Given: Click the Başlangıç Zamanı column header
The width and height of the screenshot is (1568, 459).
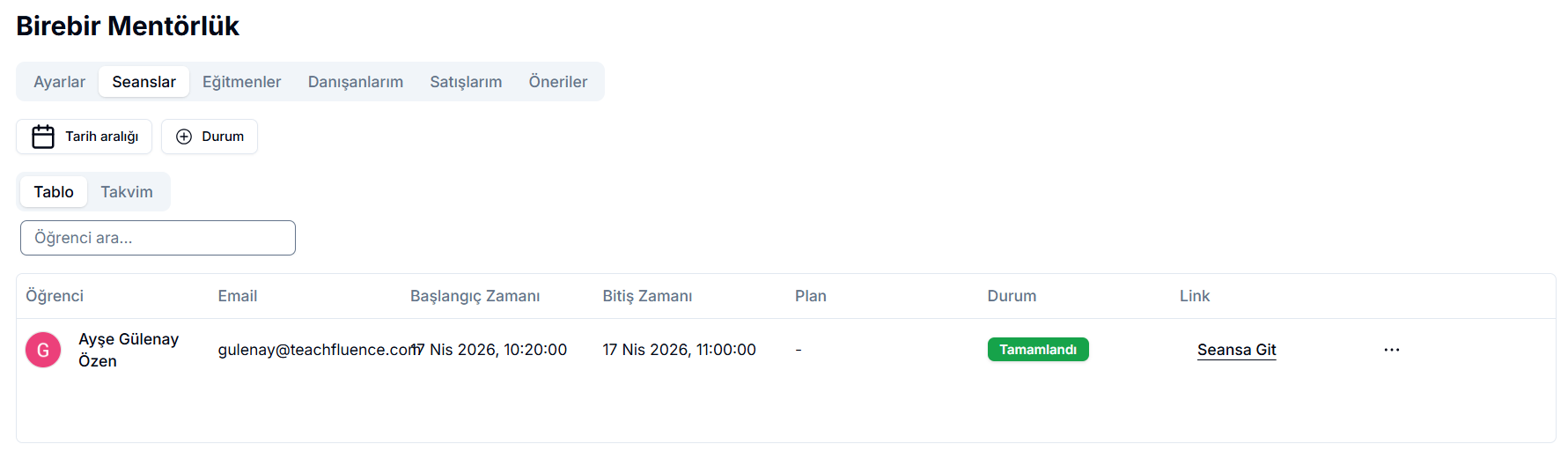Looking at the screenshot, I should (475, 296).
